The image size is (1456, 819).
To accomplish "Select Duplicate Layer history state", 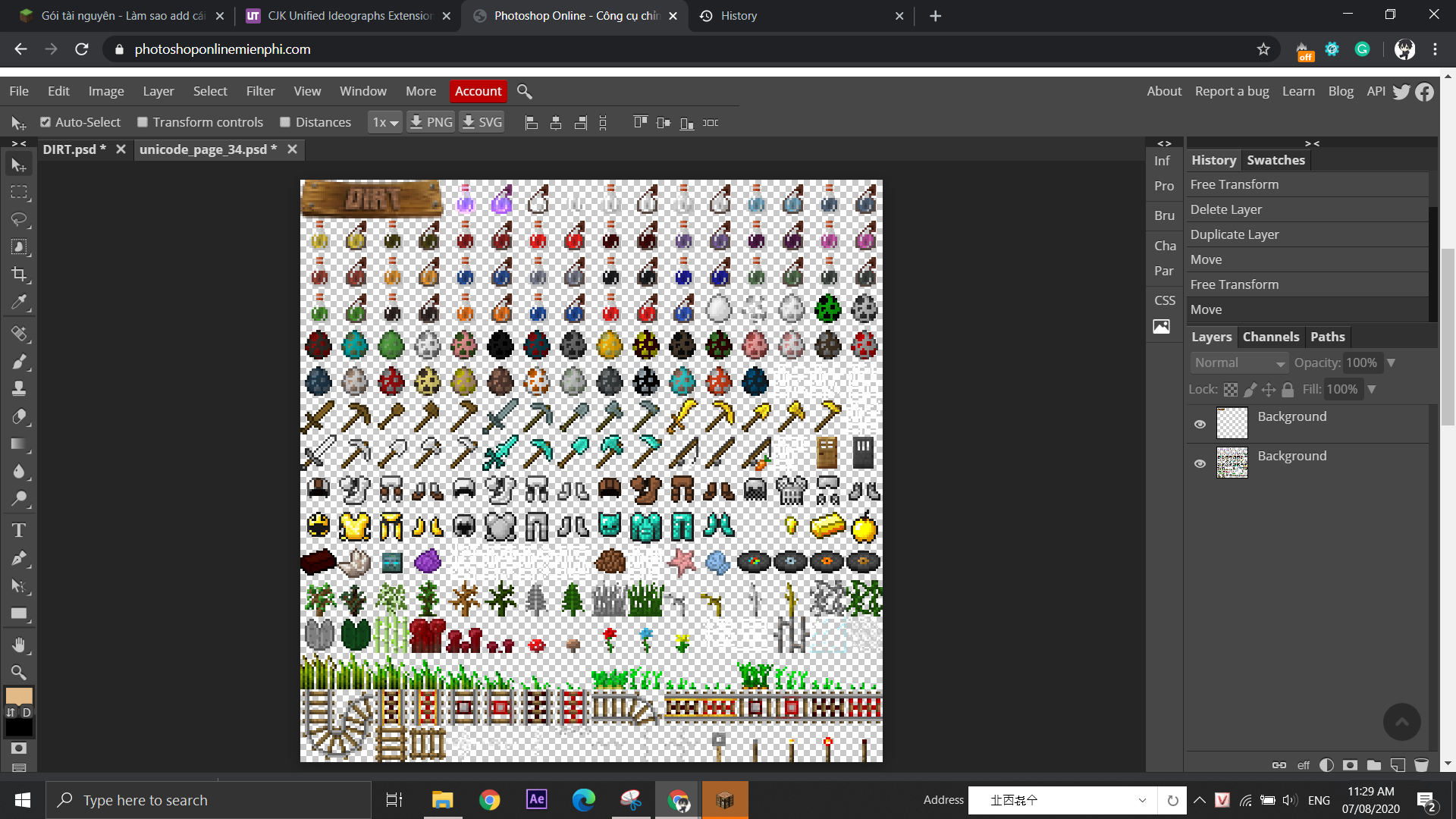I will (x=1234, y=234).
